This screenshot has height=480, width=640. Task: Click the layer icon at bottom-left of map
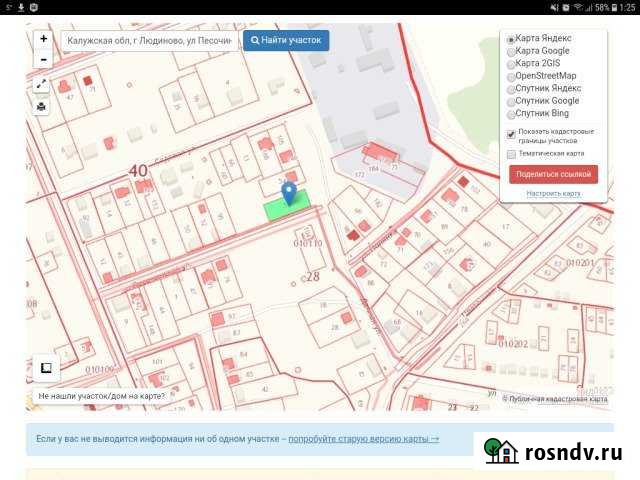click(46, 368)
